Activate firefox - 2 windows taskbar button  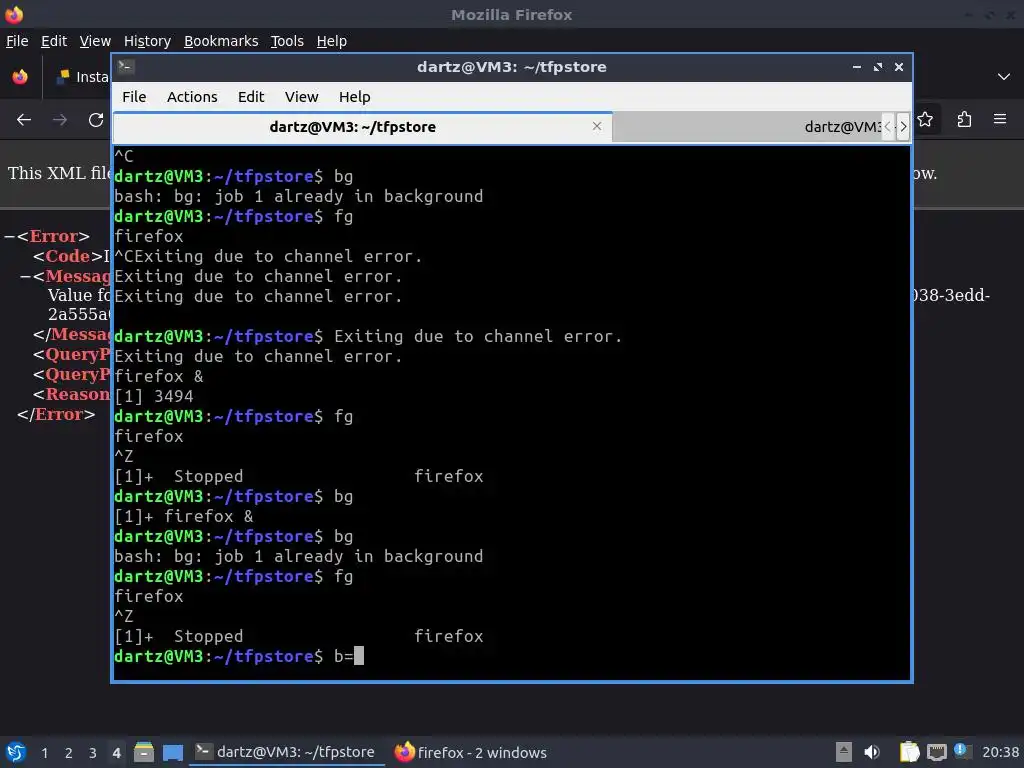472,752
